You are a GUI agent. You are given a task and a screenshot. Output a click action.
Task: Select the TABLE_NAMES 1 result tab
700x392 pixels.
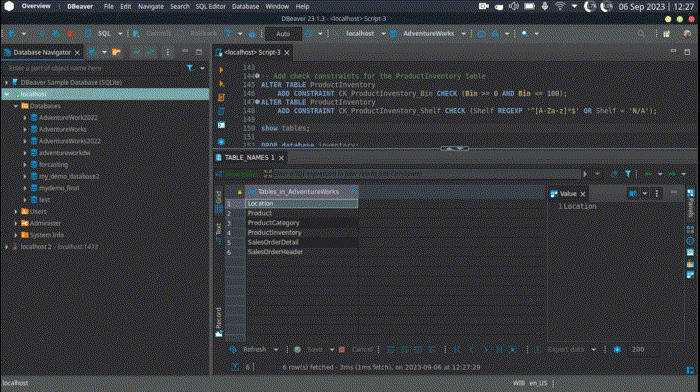[x=249, y=158]
